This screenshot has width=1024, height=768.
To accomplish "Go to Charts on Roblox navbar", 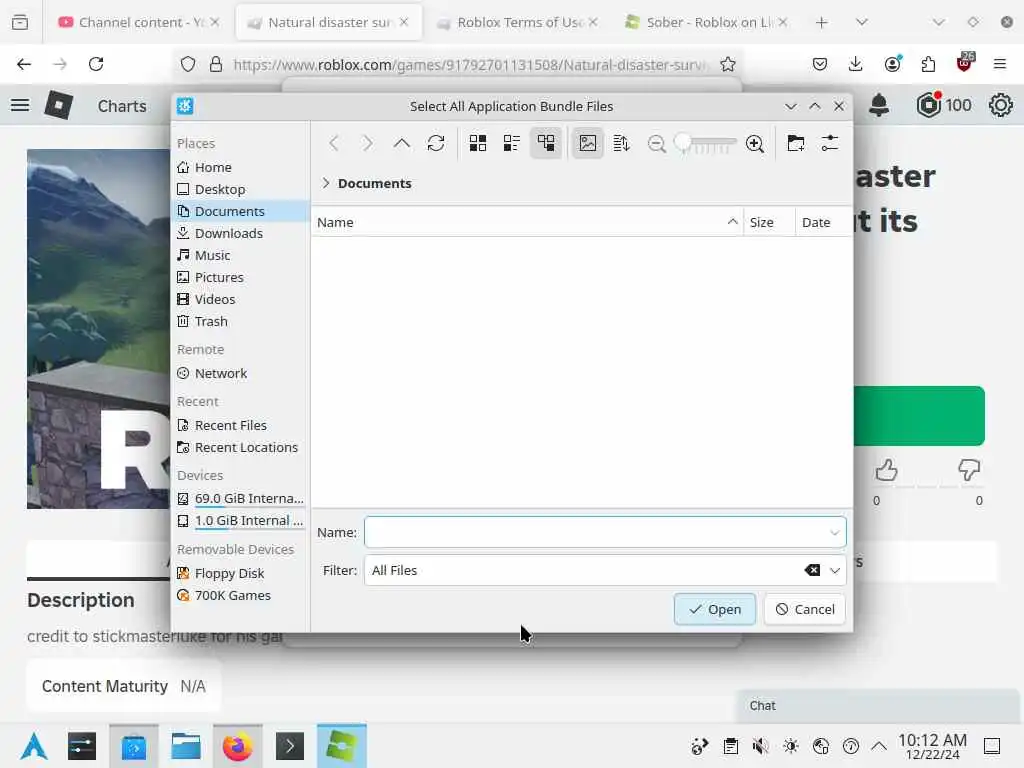I will [122, 106].
